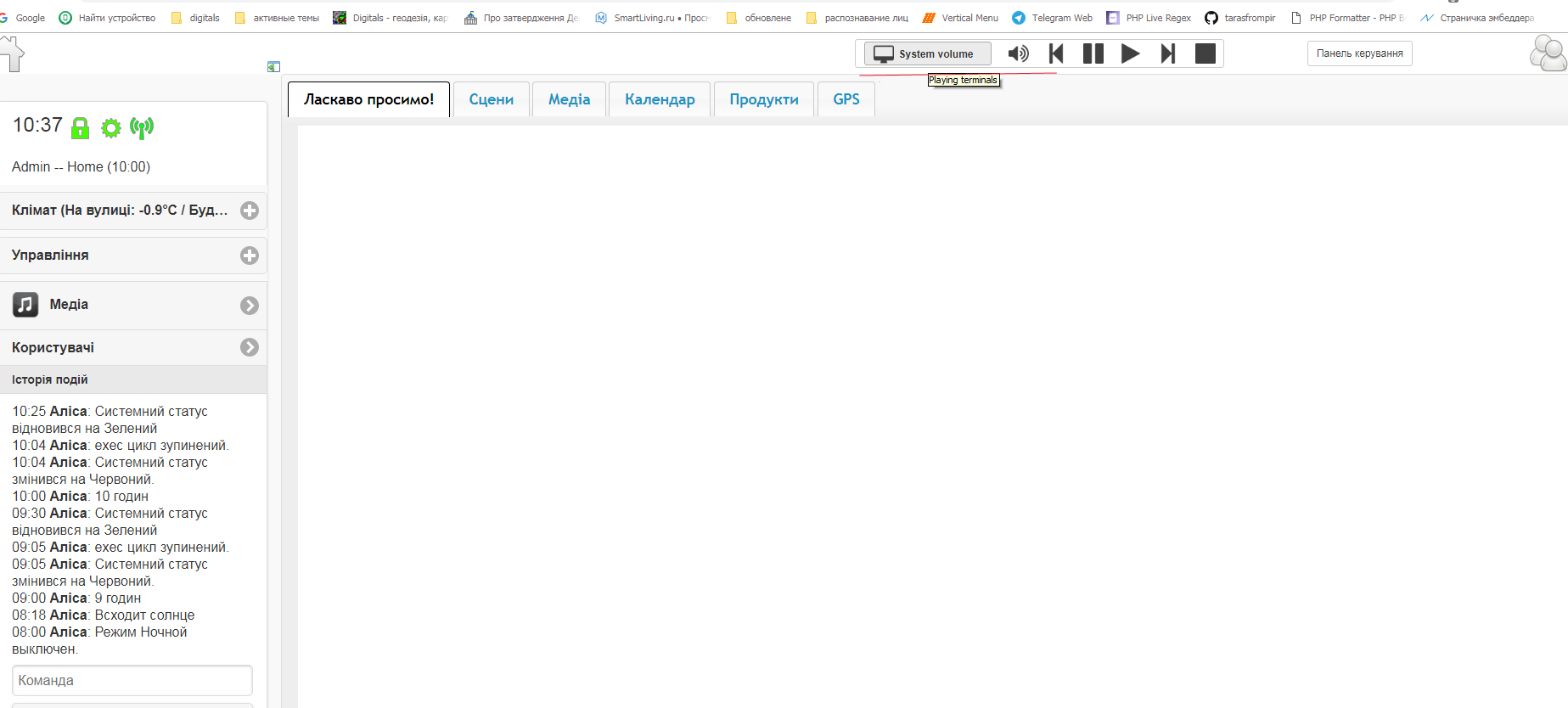Switch to the Календар tab
The height and width of the screenshot is (708, 1568).
(660, 99)
